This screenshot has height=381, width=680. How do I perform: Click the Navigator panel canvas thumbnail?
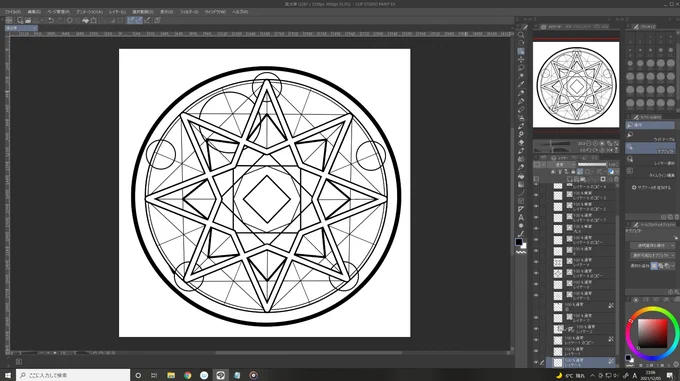click(576, 85)
